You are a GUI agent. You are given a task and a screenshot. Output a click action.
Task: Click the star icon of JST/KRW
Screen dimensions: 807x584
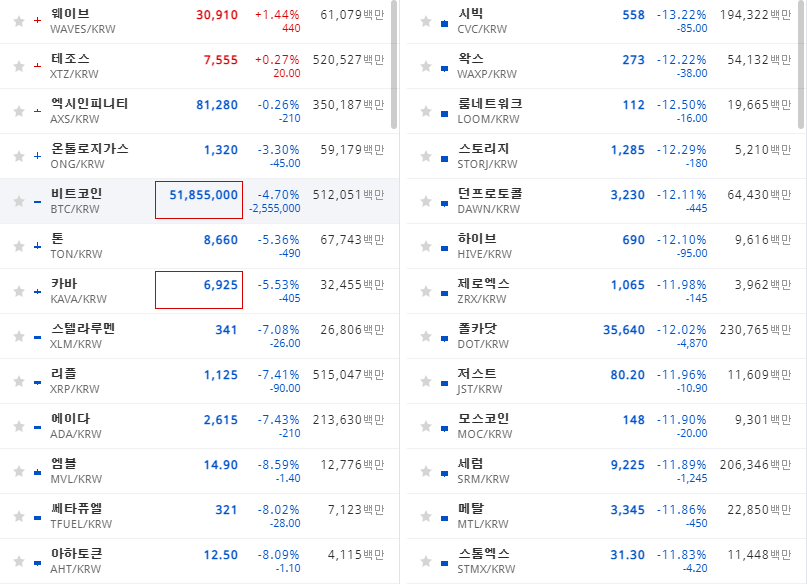(x=426, y=381)
